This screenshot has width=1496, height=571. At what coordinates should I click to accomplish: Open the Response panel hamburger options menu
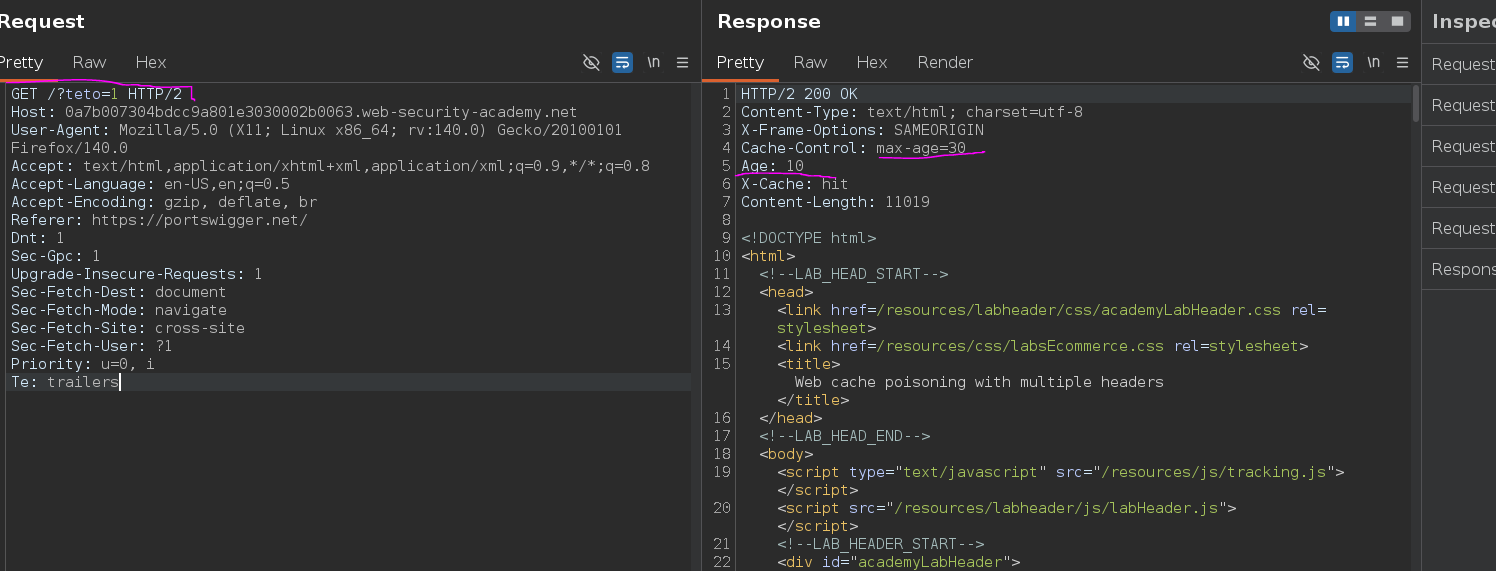pyautogui.click(x=1402, y=62)
